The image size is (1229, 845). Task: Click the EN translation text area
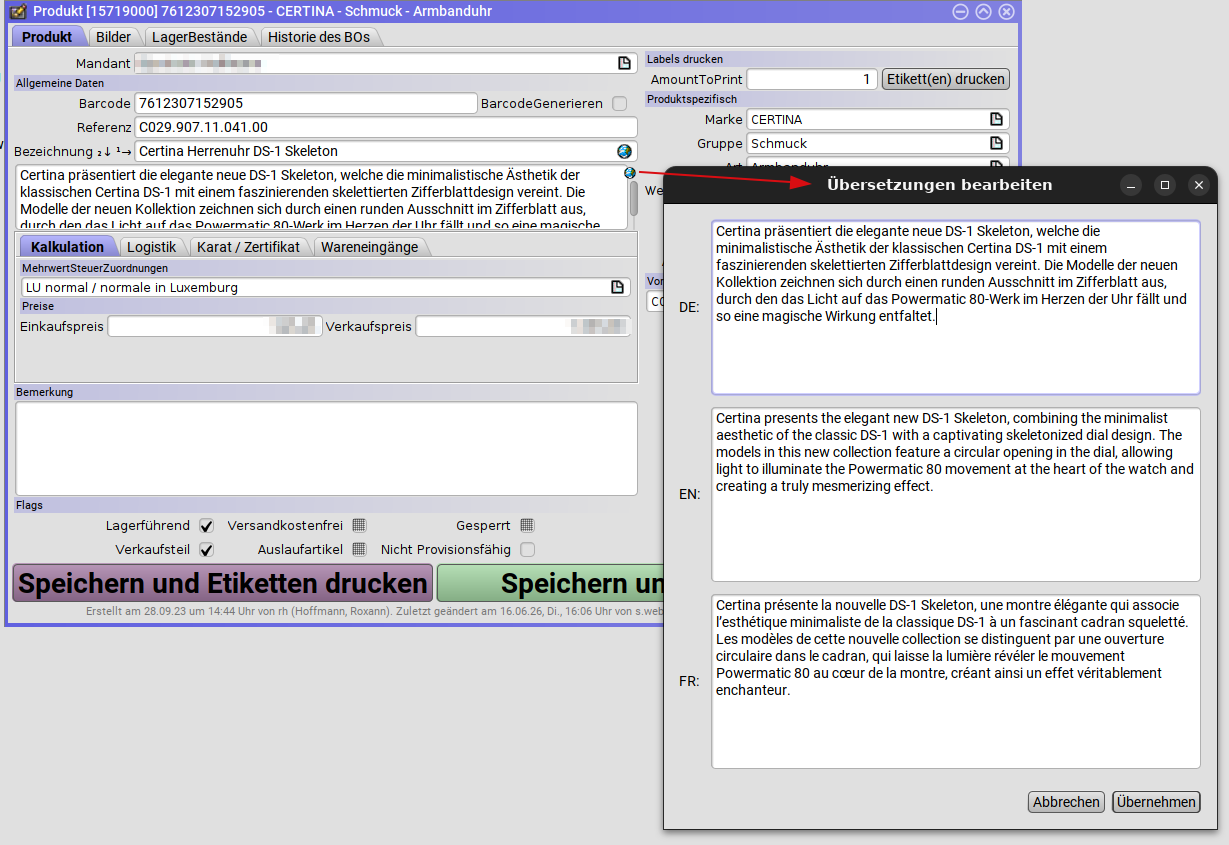coord(956,494)
